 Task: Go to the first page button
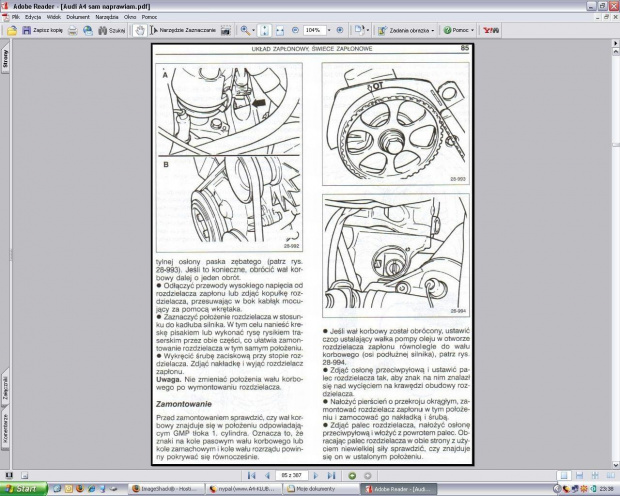(250, 475)
